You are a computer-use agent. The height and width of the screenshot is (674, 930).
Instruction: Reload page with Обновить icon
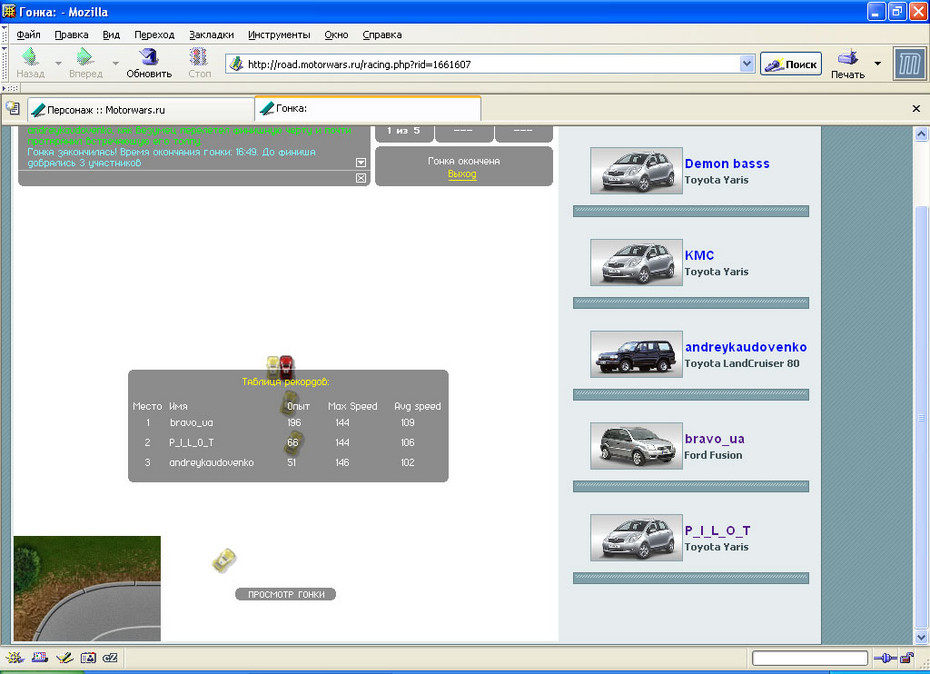tap(148, 57)
